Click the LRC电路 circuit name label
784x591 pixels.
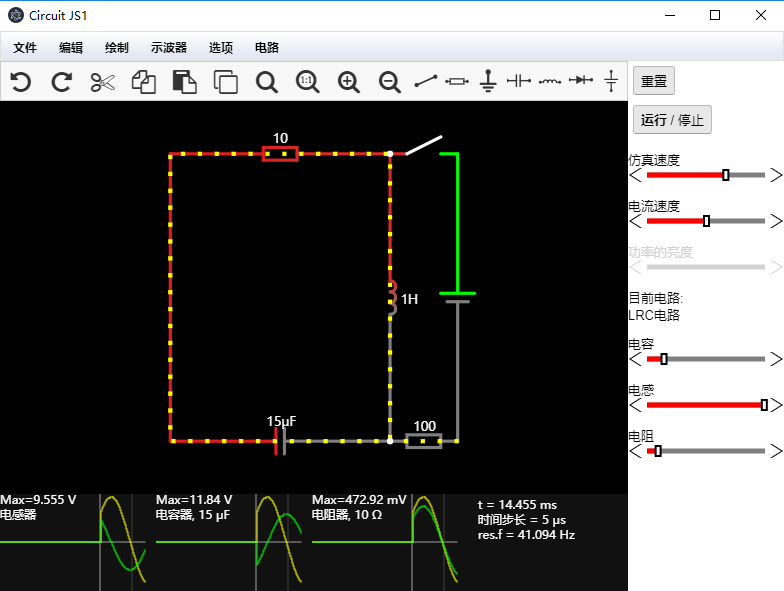pos(654,315)
